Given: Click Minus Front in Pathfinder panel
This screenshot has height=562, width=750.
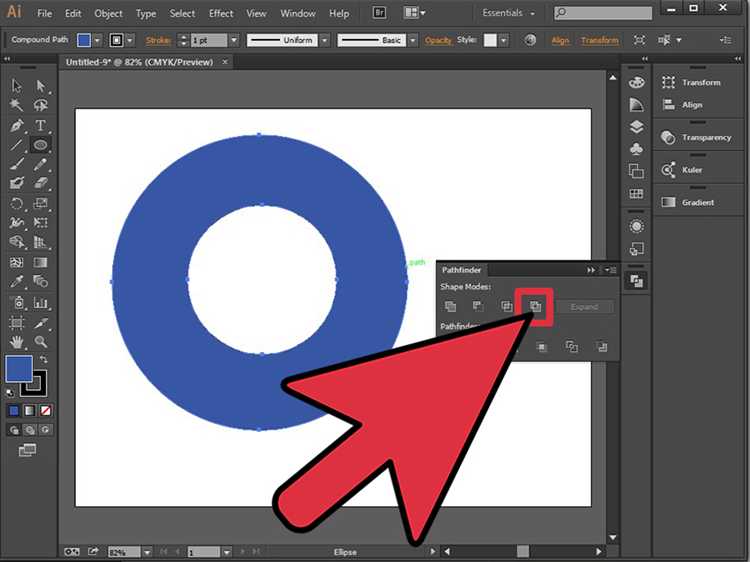Looking at the screenshot, I should coord(477,306).
